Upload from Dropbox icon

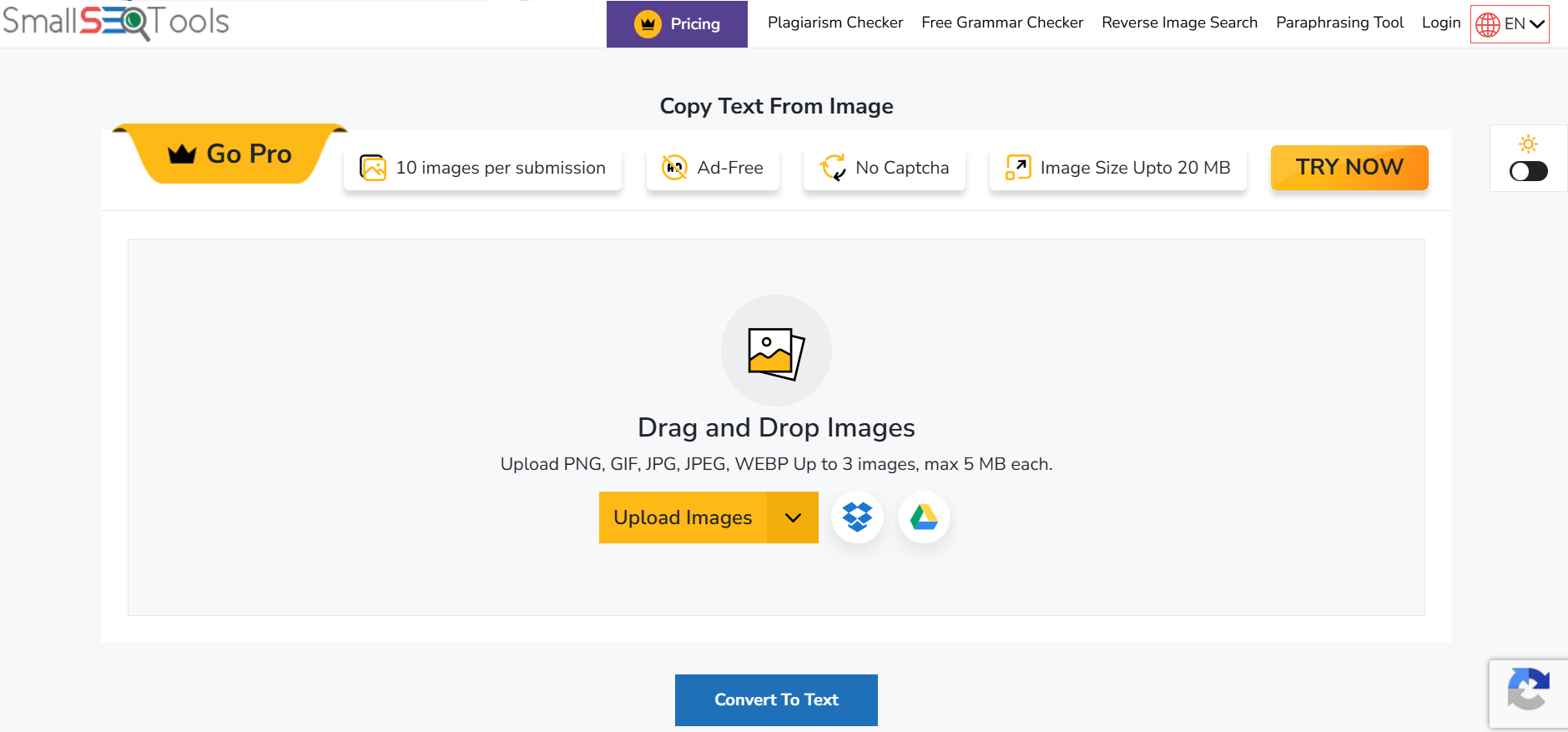point(857,517)
